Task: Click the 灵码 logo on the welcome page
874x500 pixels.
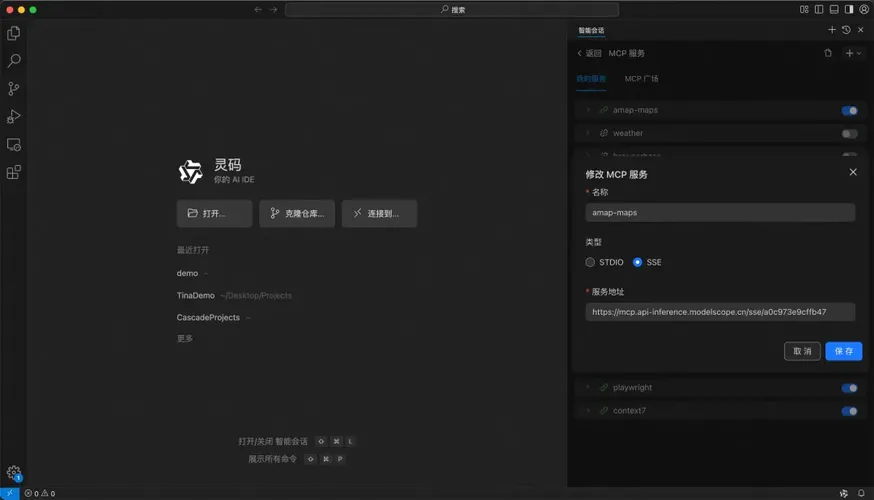Action: (190, 171)
